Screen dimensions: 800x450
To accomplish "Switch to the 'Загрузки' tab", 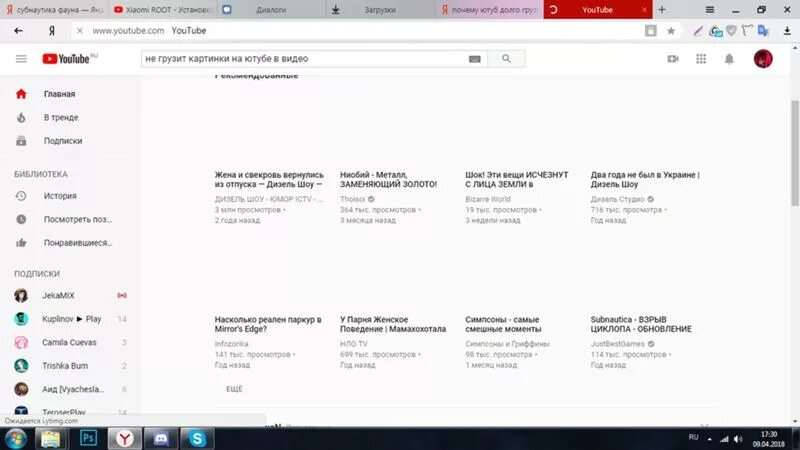I will (x=380, y=10).
